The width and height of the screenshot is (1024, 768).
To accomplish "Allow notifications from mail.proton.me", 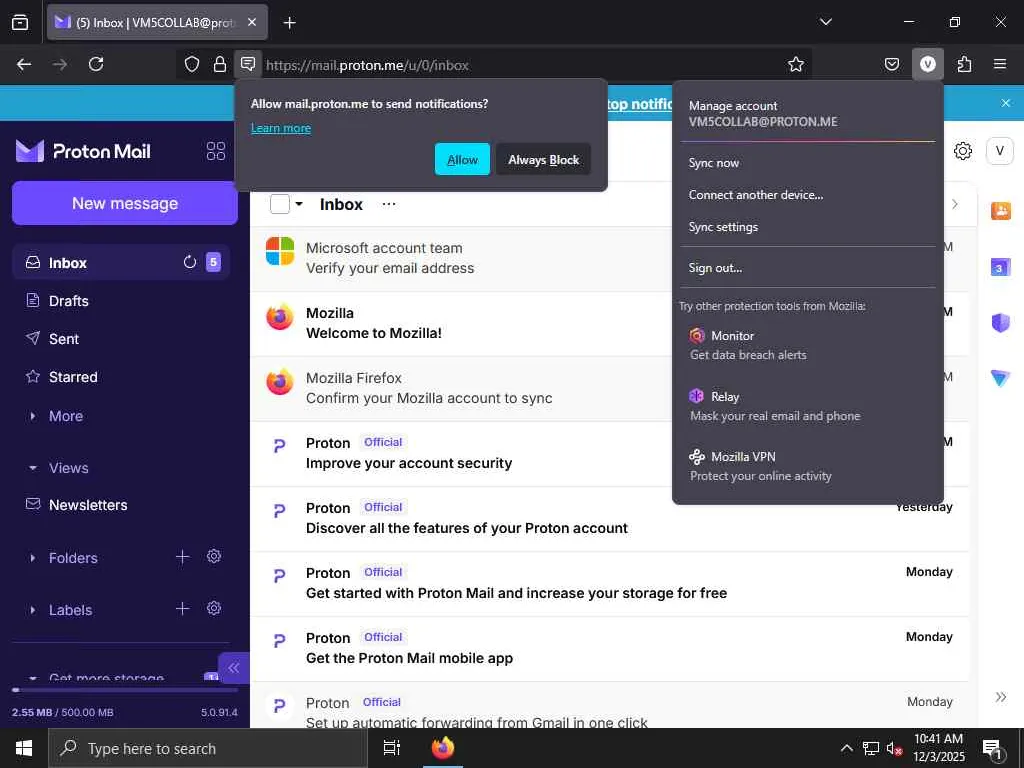I will 462,159.
